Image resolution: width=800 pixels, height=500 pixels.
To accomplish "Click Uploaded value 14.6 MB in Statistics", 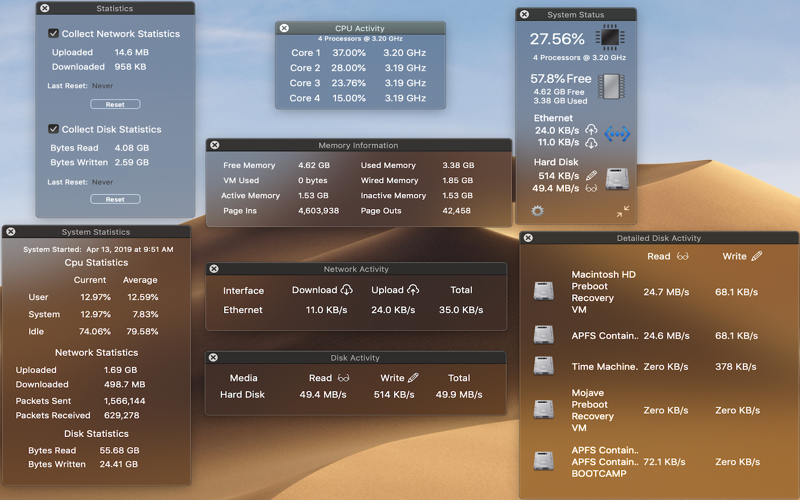I will point(132,52).
